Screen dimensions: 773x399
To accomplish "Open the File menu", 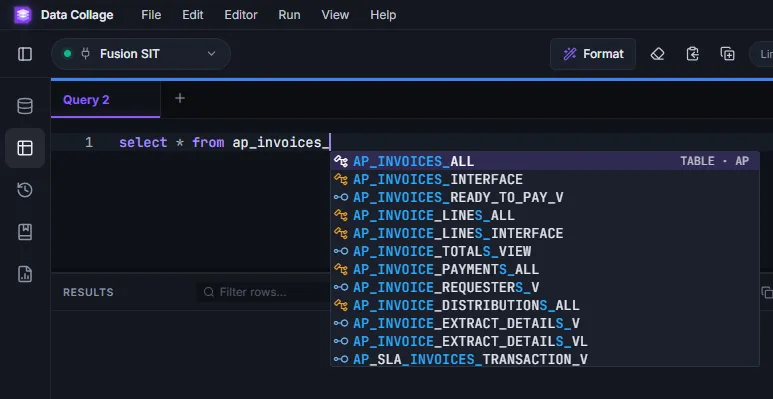I will pyautogui.click(x=151, y=15).
